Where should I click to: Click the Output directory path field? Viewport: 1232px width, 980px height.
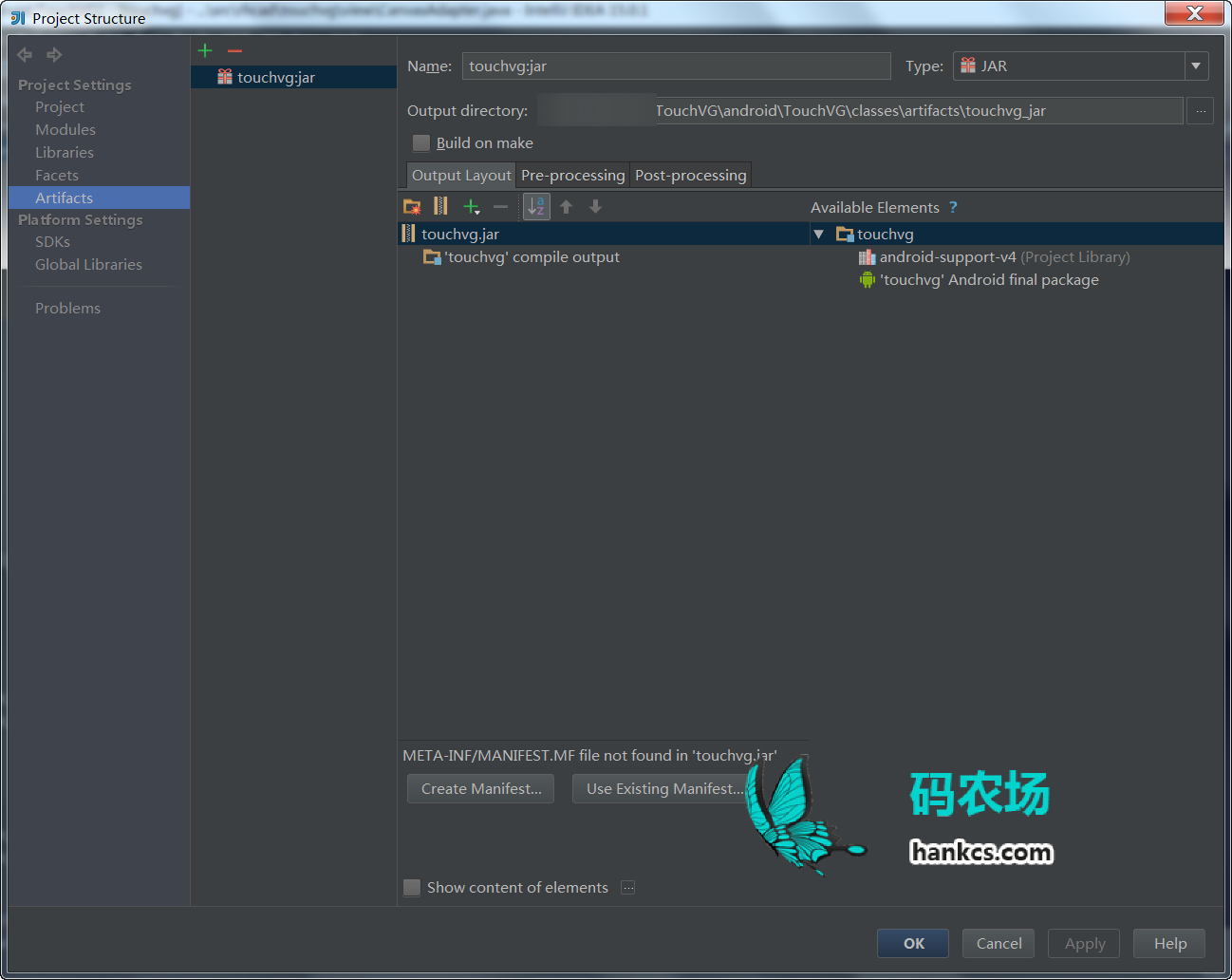pyautogui.click(x=860, y=111)
